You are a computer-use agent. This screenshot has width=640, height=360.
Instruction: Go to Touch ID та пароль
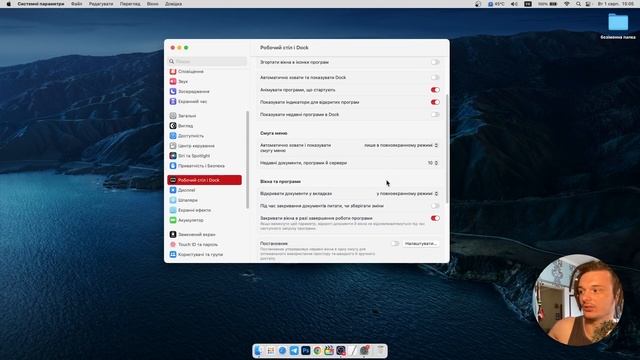tap(193, 244)
